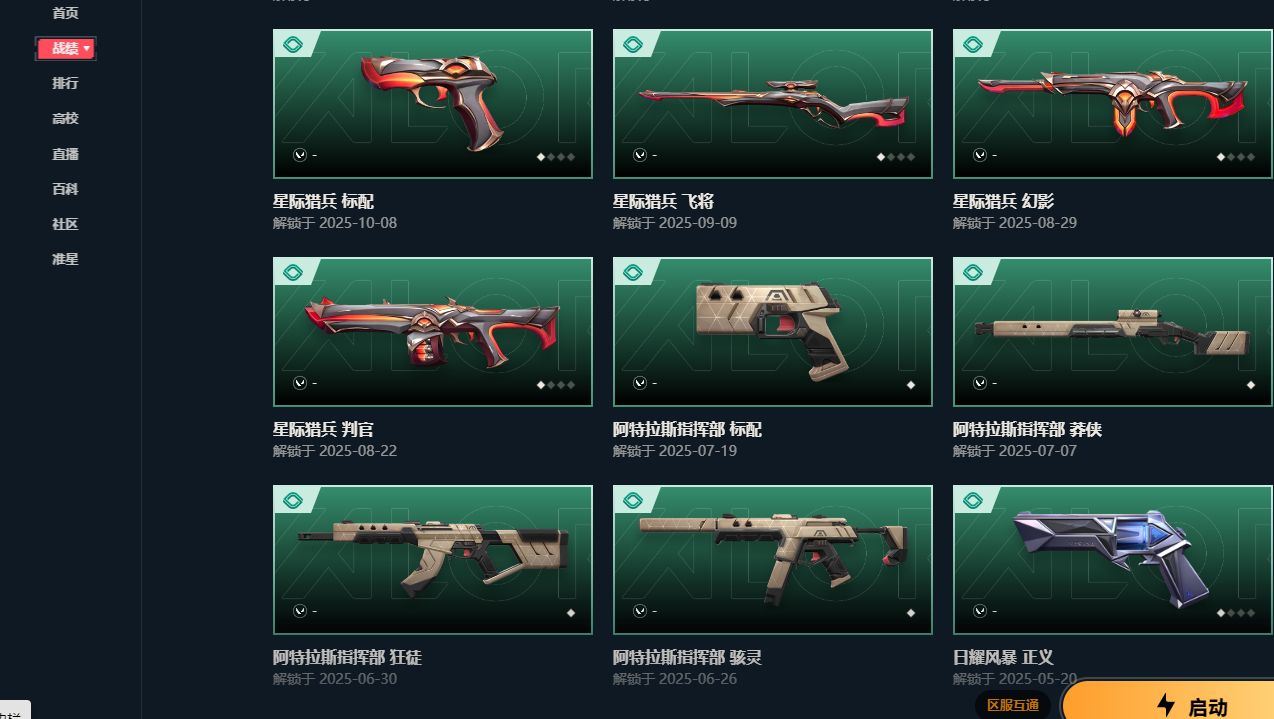Click collection badge icon on 星际猎兵 幻影 card

click(x=973, y=45)
